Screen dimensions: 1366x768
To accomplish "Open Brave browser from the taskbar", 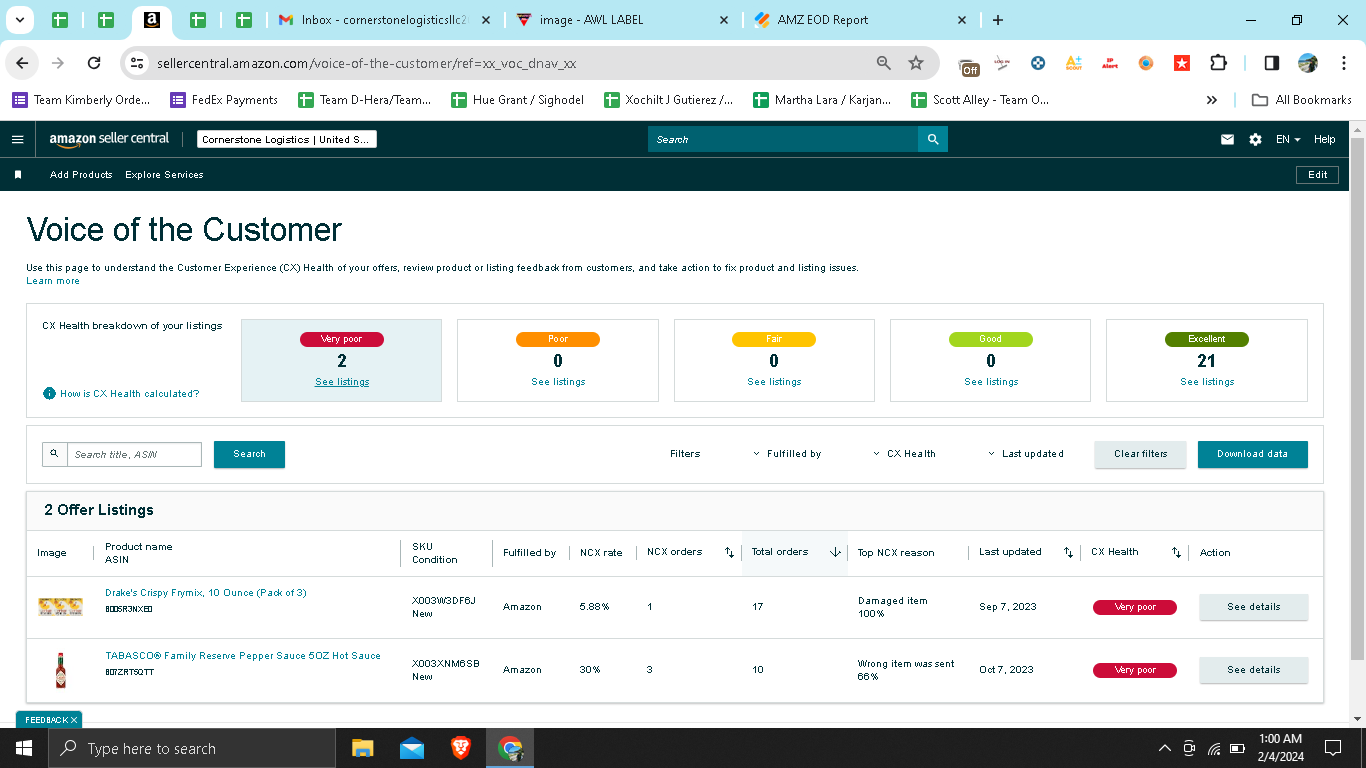I will coord(461,748).
